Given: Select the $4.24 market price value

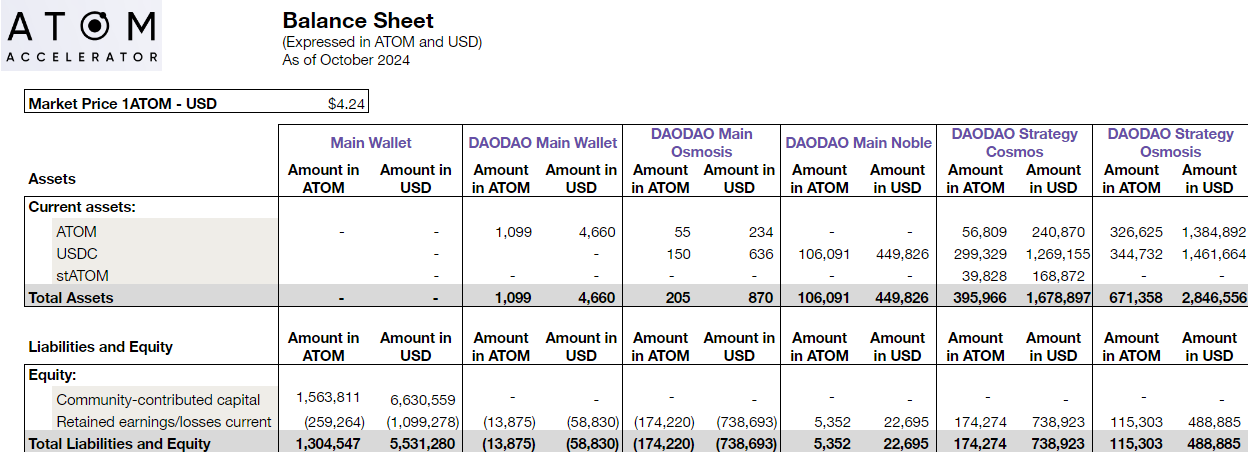Looking at the screenshot, I should click(347, 103).
